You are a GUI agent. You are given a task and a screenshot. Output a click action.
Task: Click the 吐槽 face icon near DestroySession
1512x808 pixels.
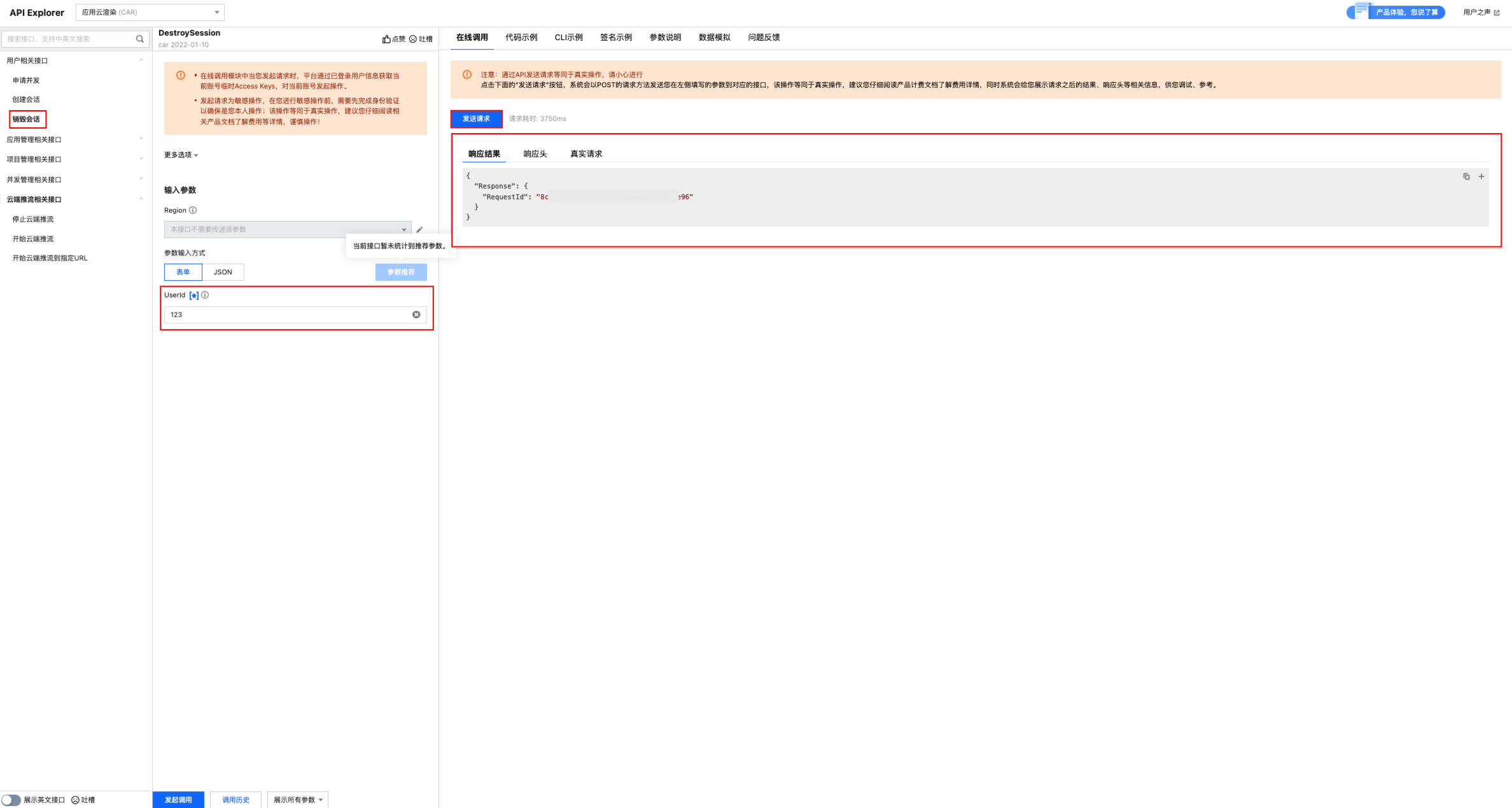point(413,39)
